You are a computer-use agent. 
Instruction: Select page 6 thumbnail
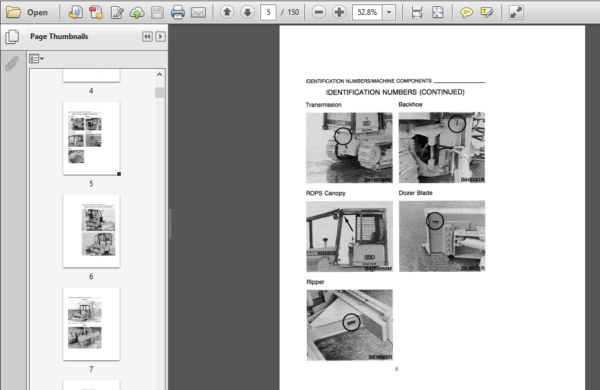click(x=91, y=231)
